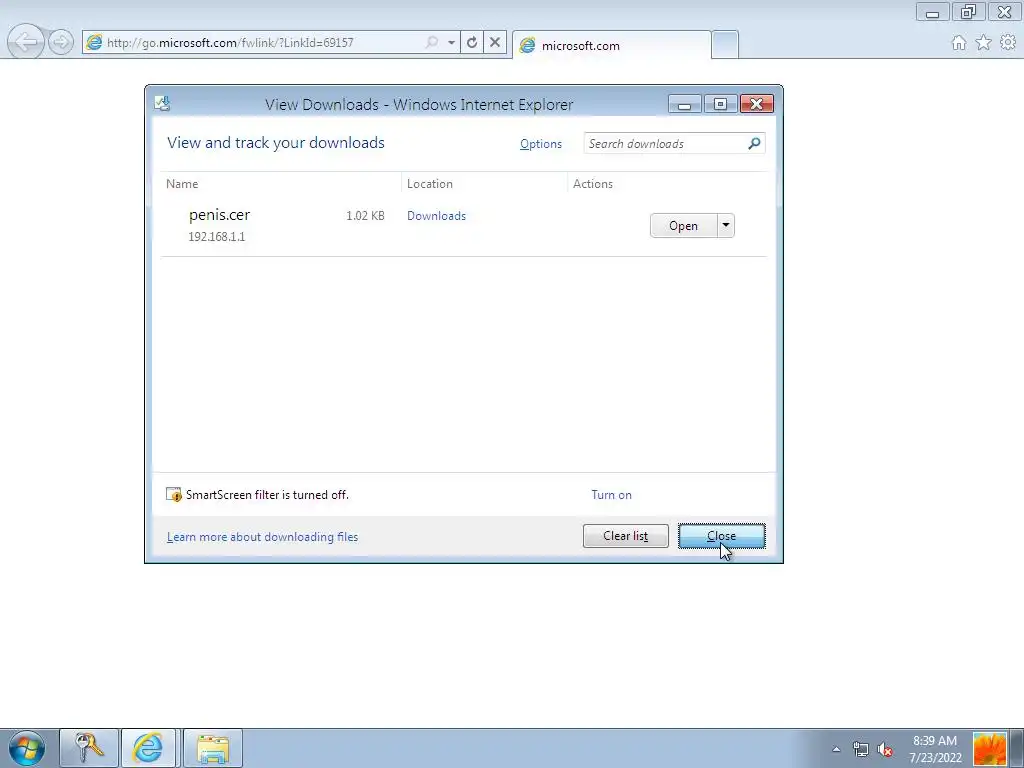Click the keys app taskbar icon

coord(89,748)
